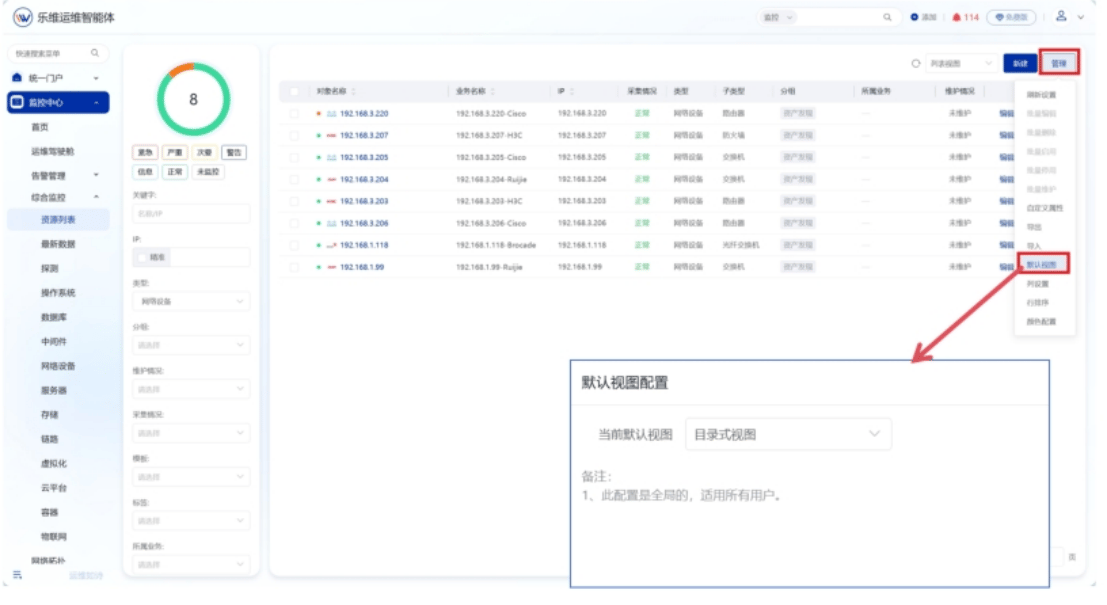Check the row checkbox for 192.168.3.203
The image size is (1107, 605).
[x=294, y=201]
